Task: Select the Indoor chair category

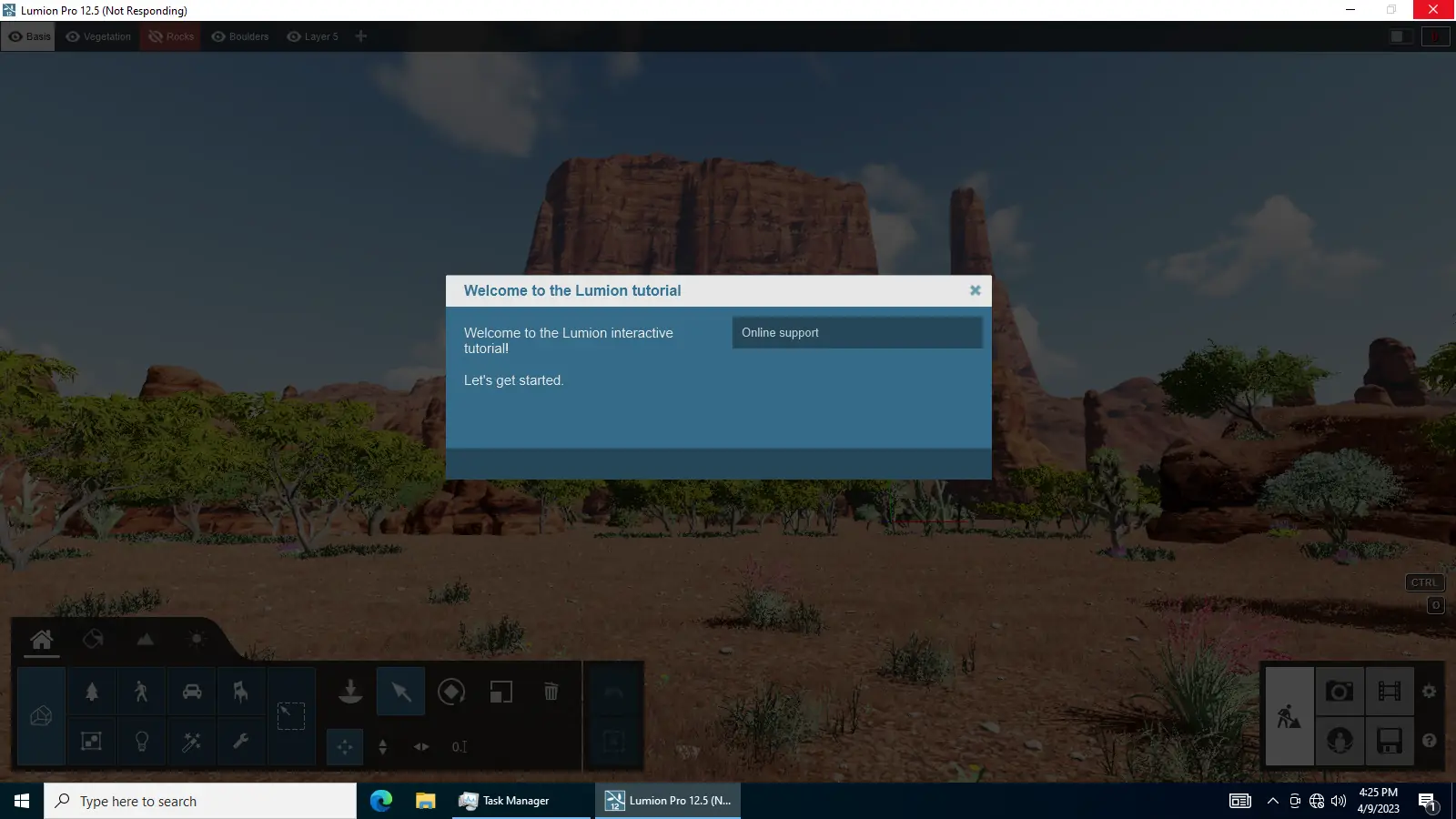Action: click(240, 692)
